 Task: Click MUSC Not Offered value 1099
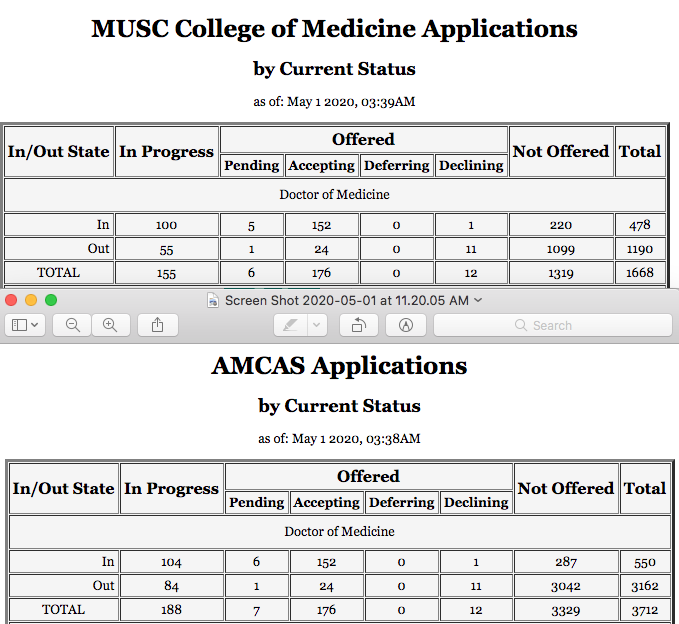point(561,249)
